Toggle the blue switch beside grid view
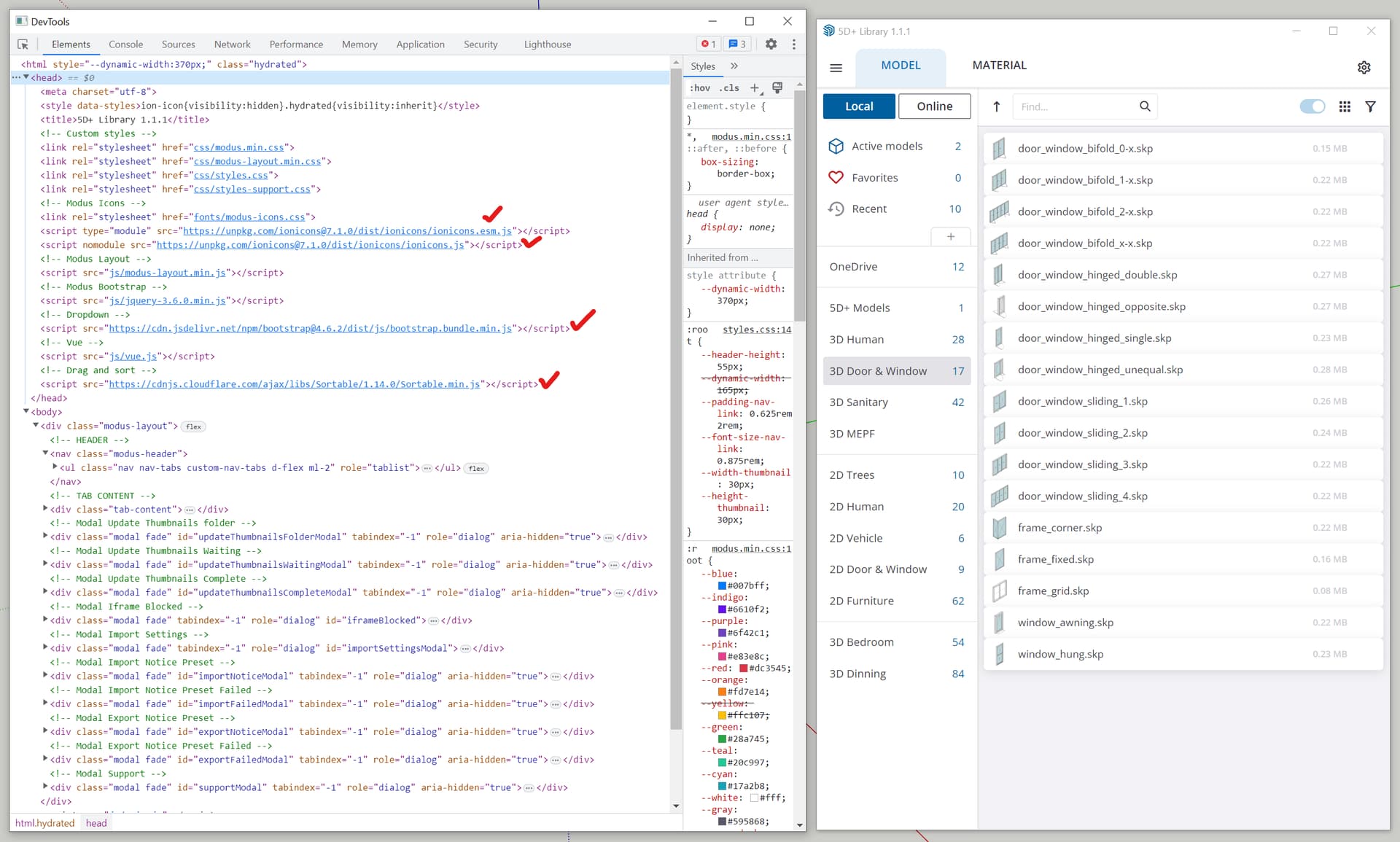The image size is (1400, 842). click(x=1312, y=107)
